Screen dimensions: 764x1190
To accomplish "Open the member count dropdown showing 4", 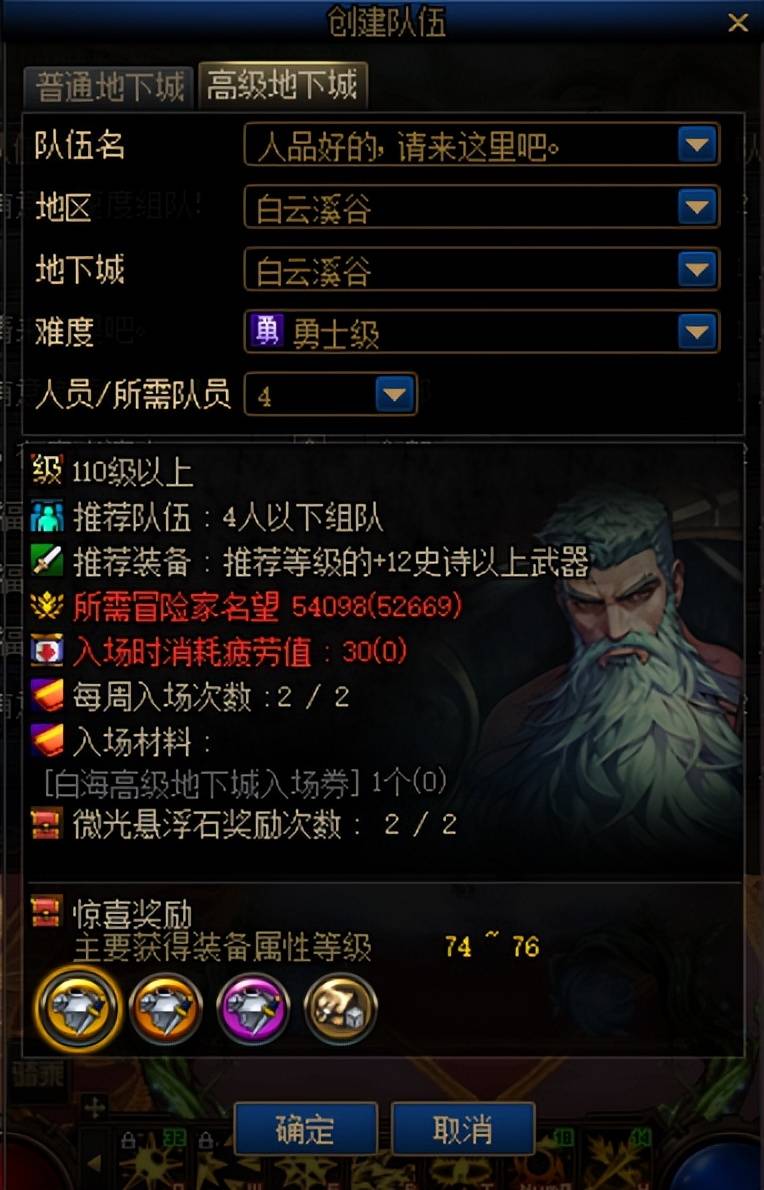I will click(395, 394).
